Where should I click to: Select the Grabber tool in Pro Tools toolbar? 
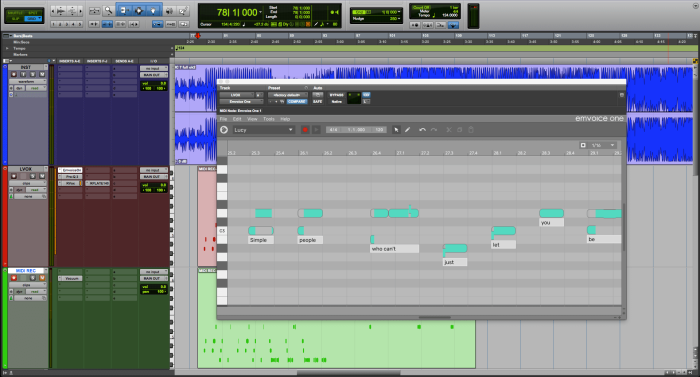click(x=153, y=11)
